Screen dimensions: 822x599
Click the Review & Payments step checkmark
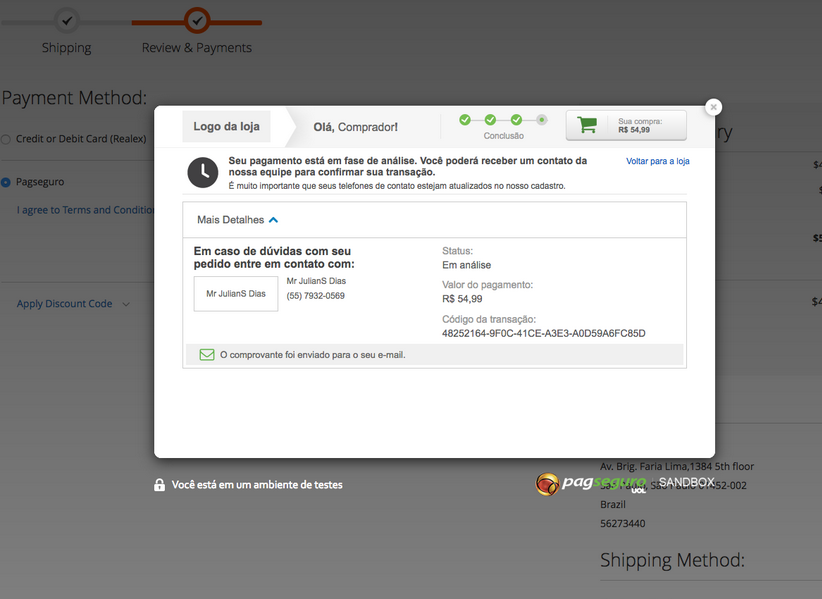tap(197, 21)
